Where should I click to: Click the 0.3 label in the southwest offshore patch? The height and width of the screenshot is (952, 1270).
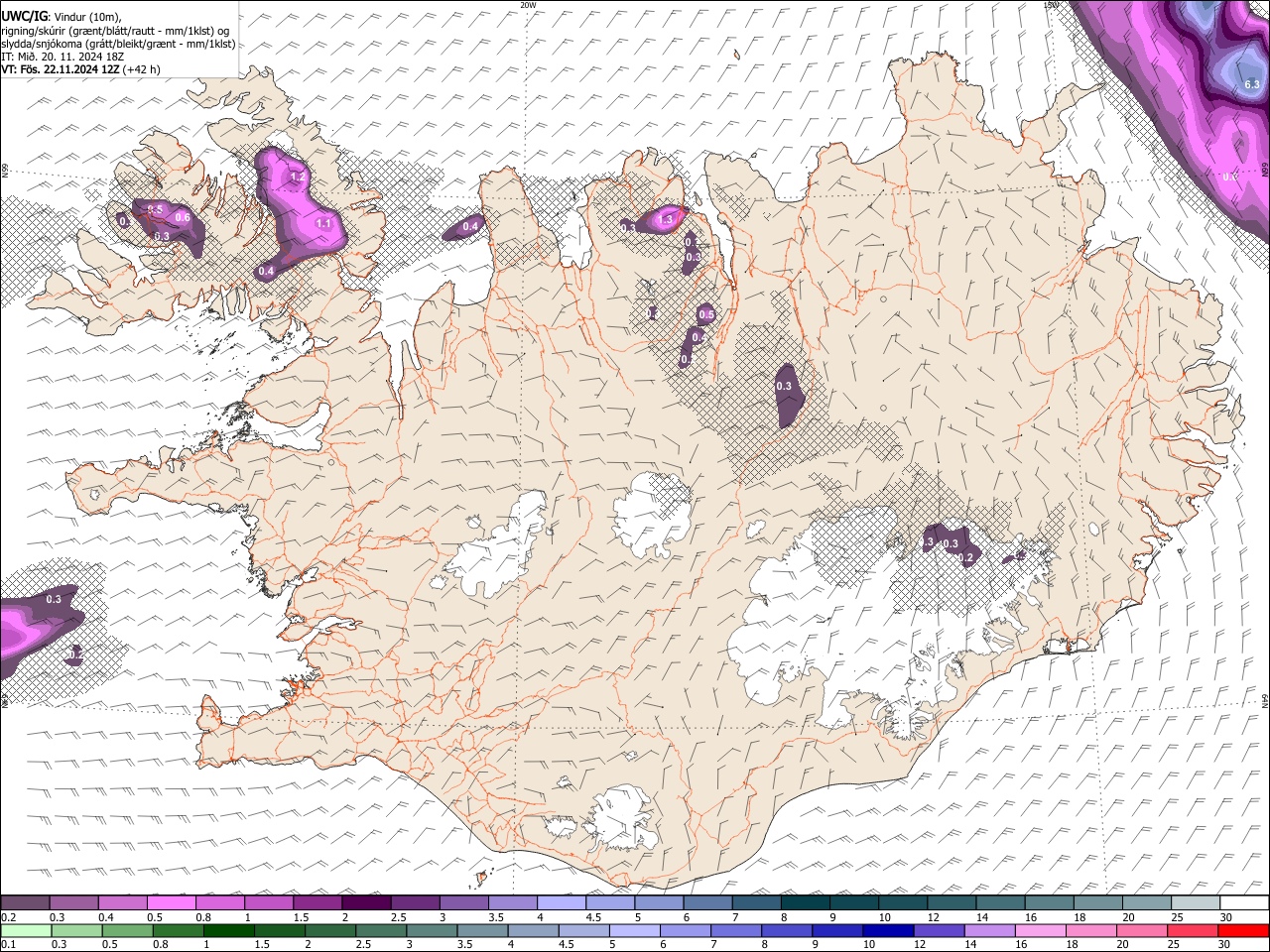(x=54, y=599)
